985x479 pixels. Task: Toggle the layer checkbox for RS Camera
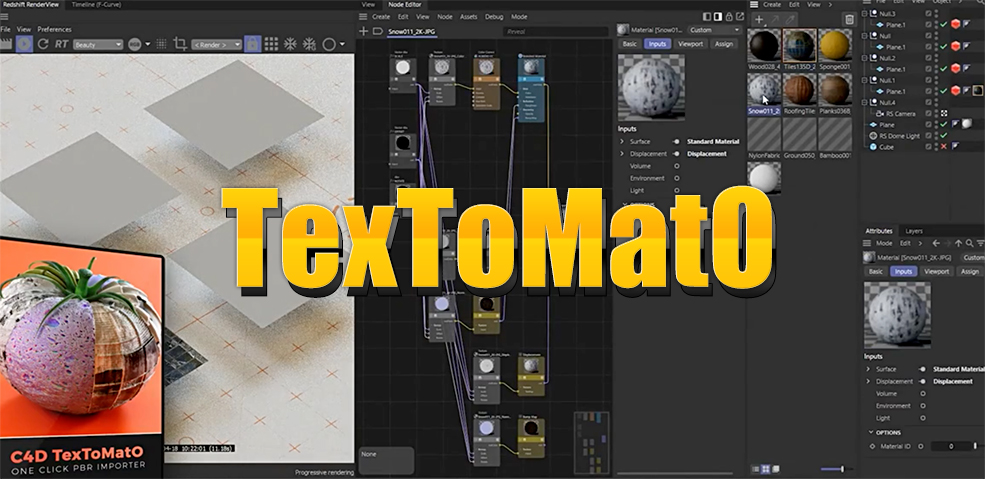(928, 114)
